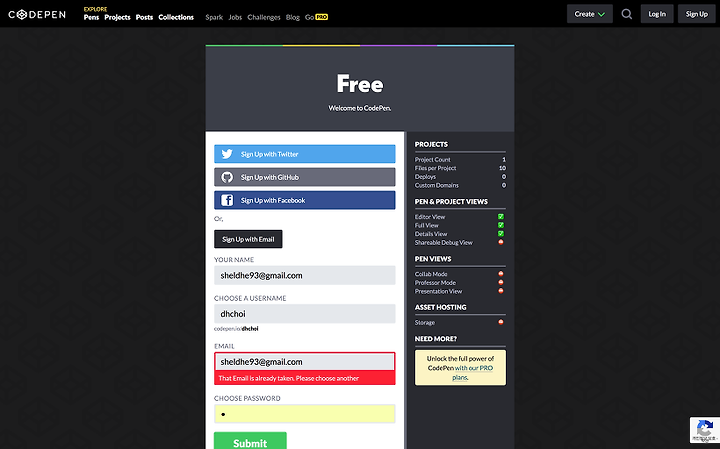Click the PRO badge beside Go
The image size is (720, 449).
point(321,17)
